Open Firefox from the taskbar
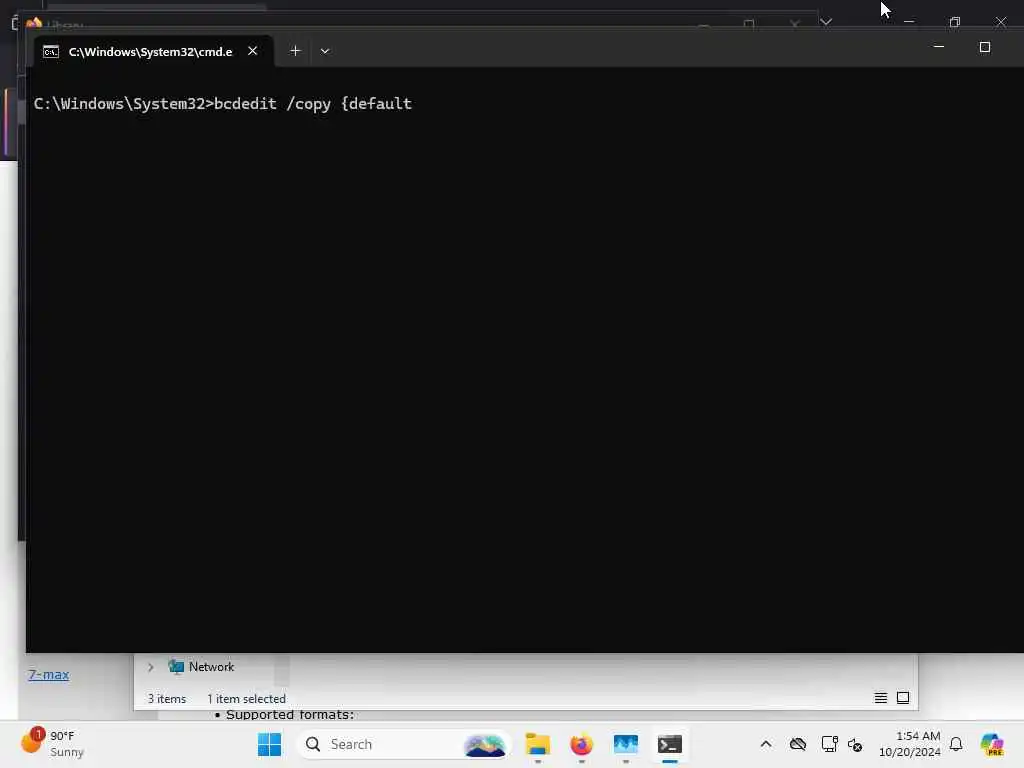Image resolution: width=1024 pixels, height=768 pixels. 581,744
